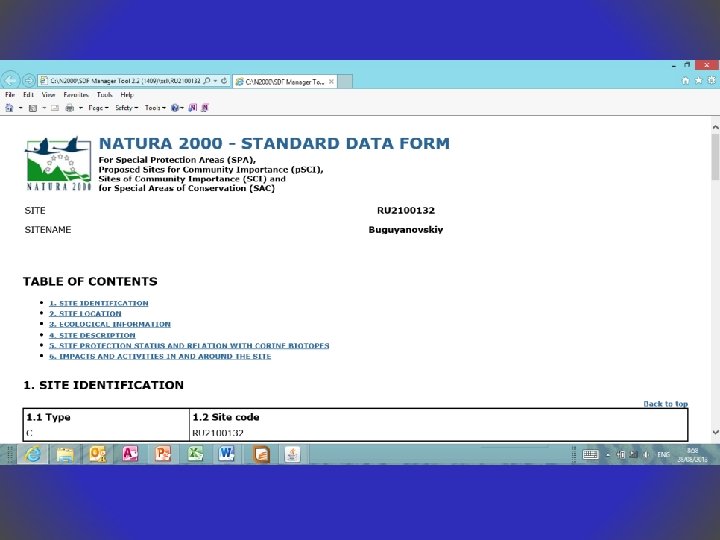Click the system clock in taskbar

click(692, 455)
